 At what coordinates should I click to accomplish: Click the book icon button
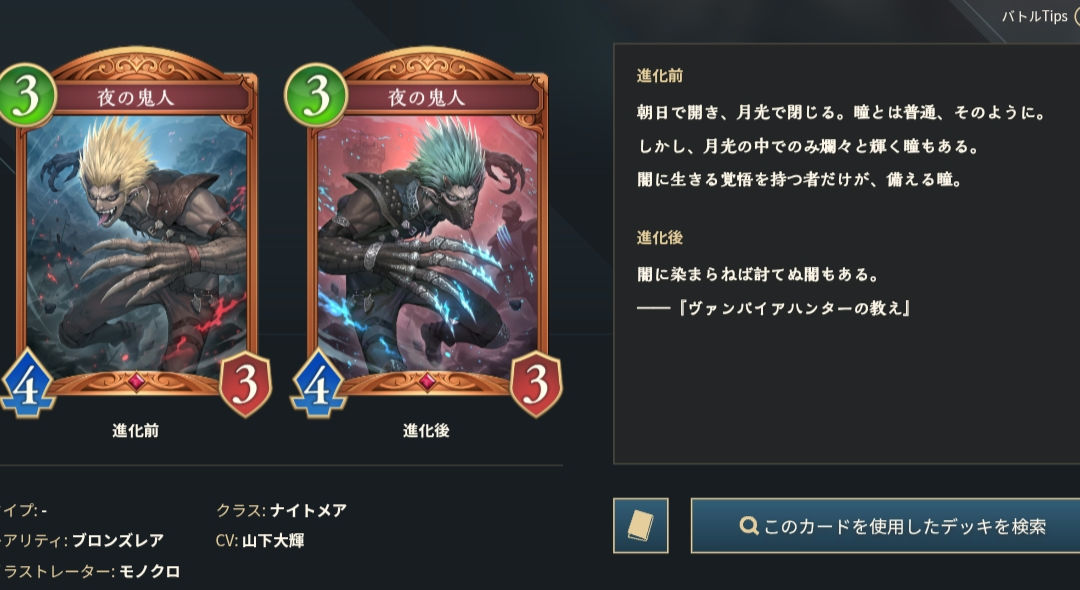click(x=641, y=525)
